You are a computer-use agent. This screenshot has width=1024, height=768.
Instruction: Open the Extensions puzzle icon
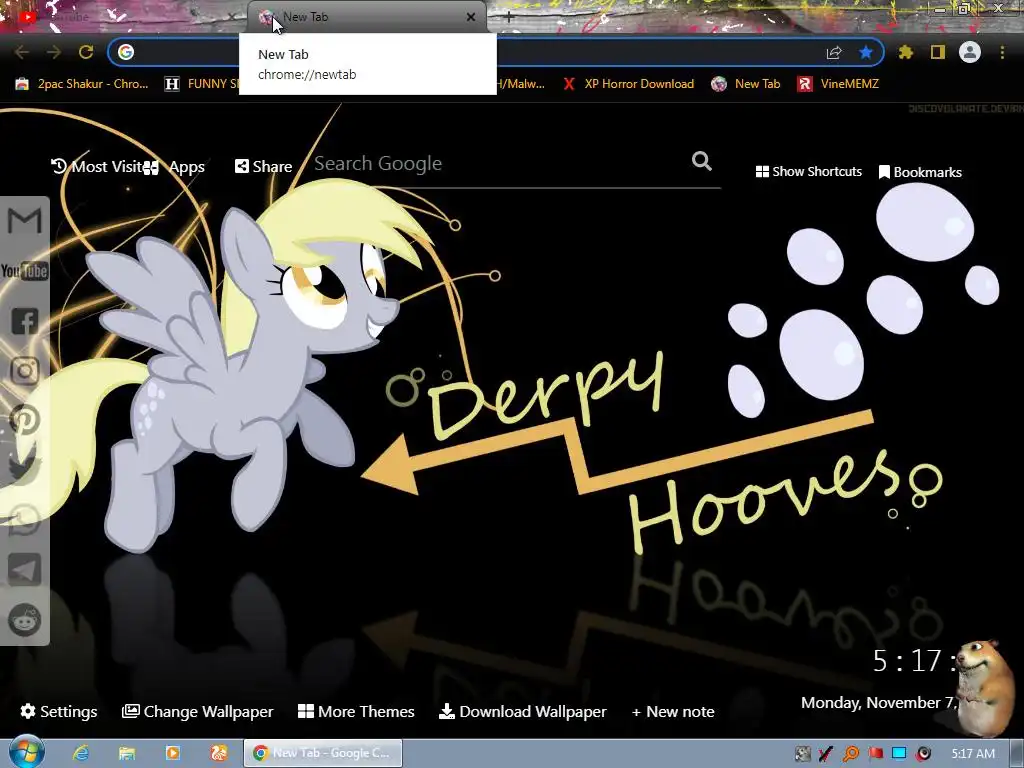[x=906, y=52]
